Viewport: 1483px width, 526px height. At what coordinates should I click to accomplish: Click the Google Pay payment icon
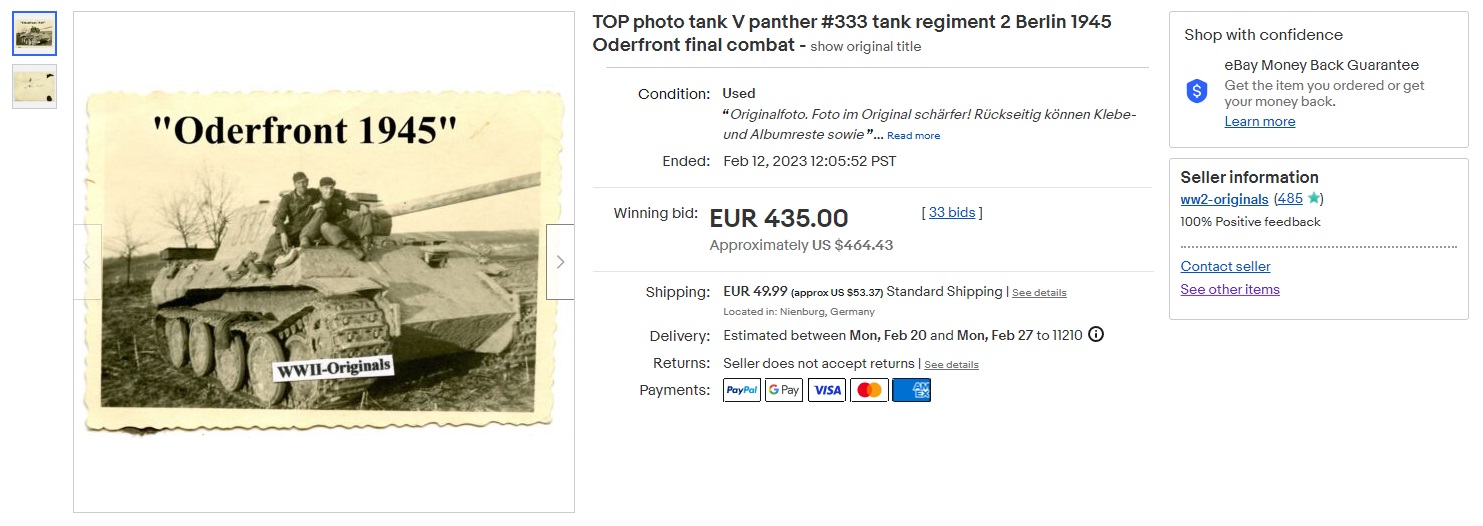tap(784, 390)
